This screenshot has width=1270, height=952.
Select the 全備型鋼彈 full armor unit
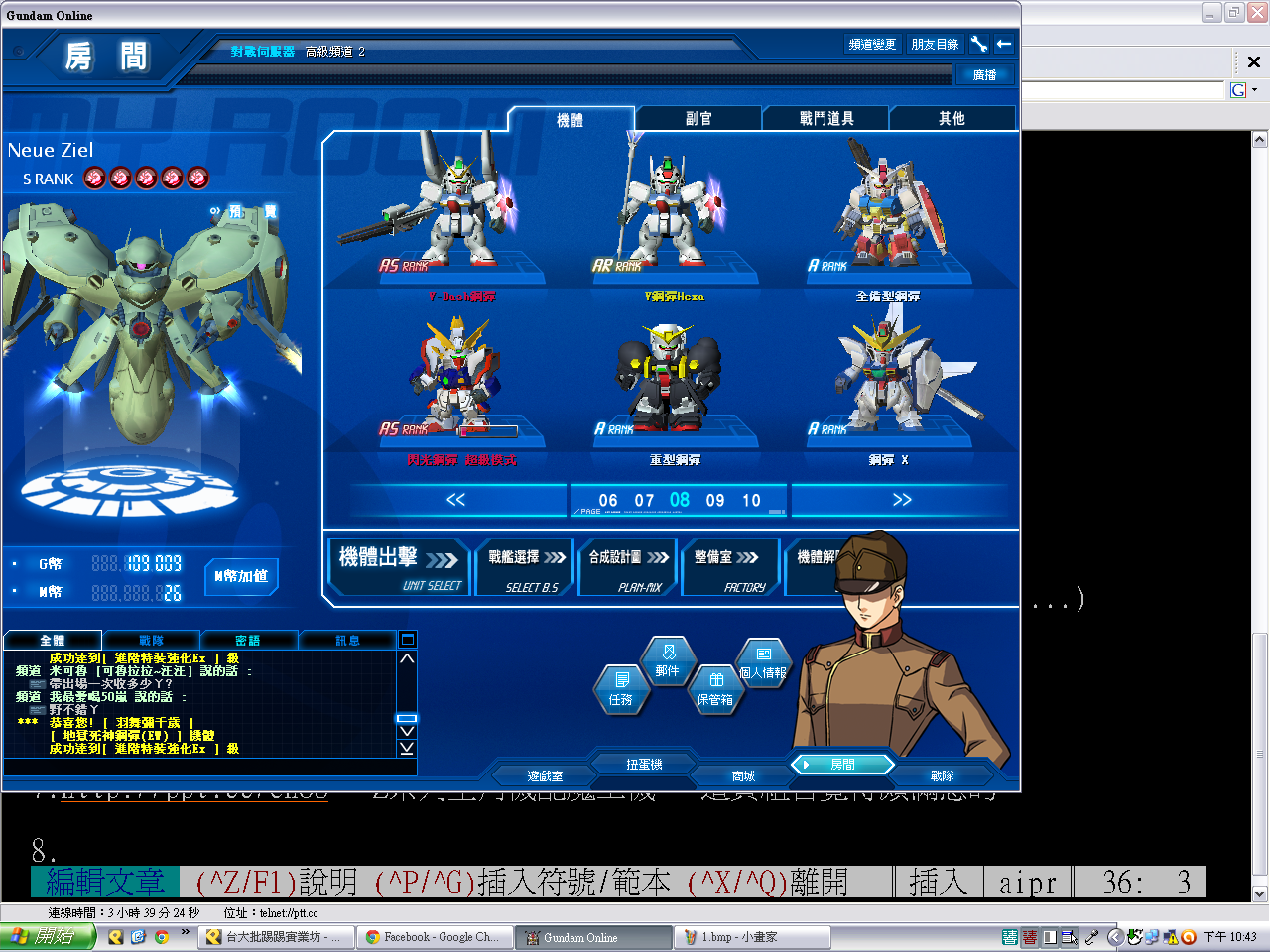tap(888, 216)
